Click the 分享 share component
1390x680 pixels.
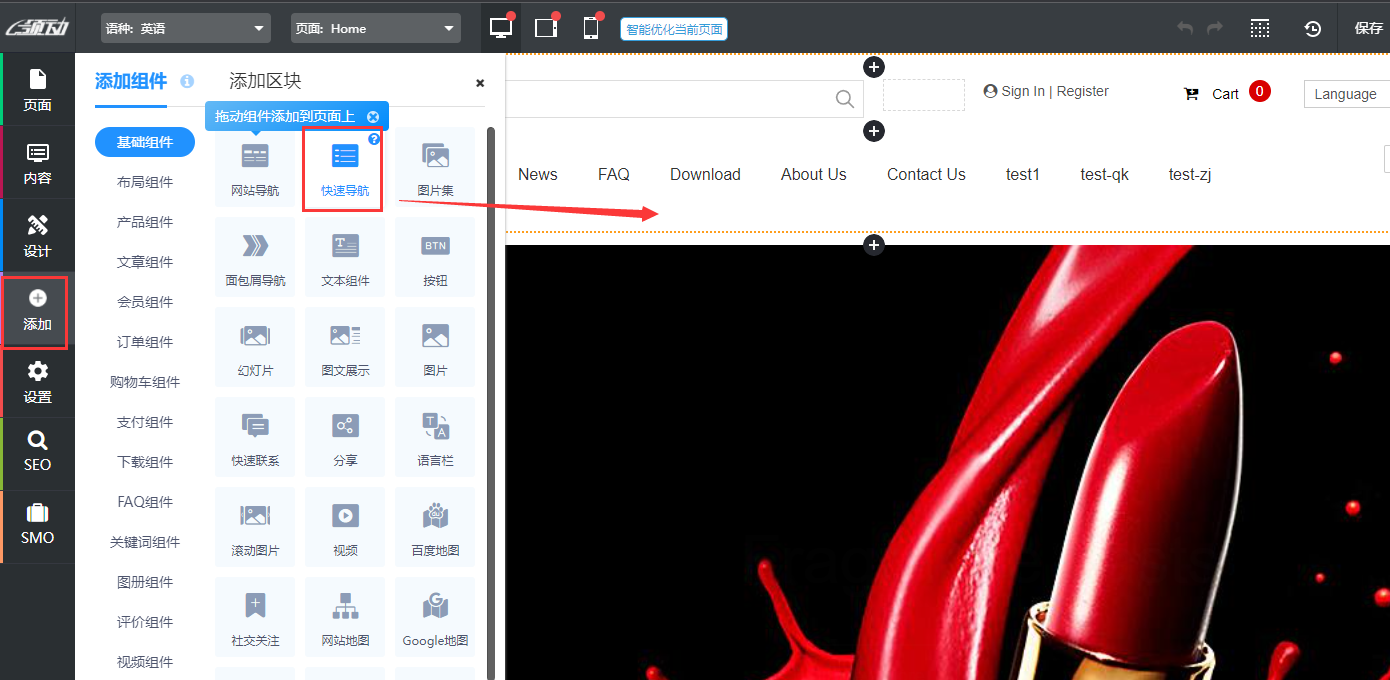point(345,437)
